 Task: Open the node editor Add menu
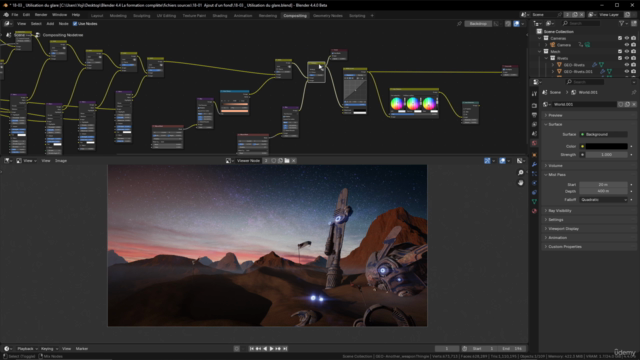click(50, 24)
